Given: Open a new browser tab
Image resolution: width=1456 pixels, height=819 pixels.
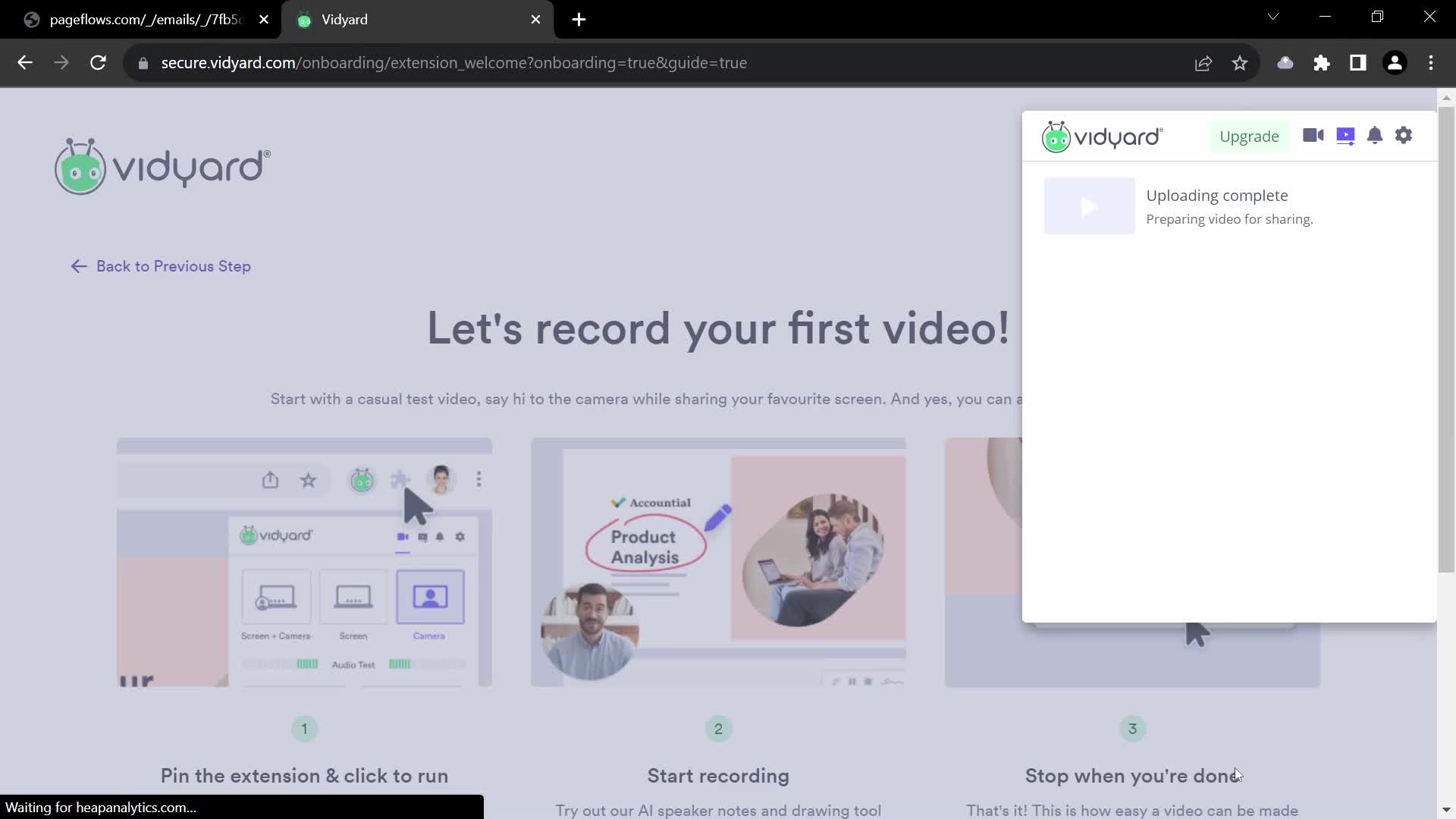Looking at the screenshot, I should pyautogui.click(x=579, y=20).
